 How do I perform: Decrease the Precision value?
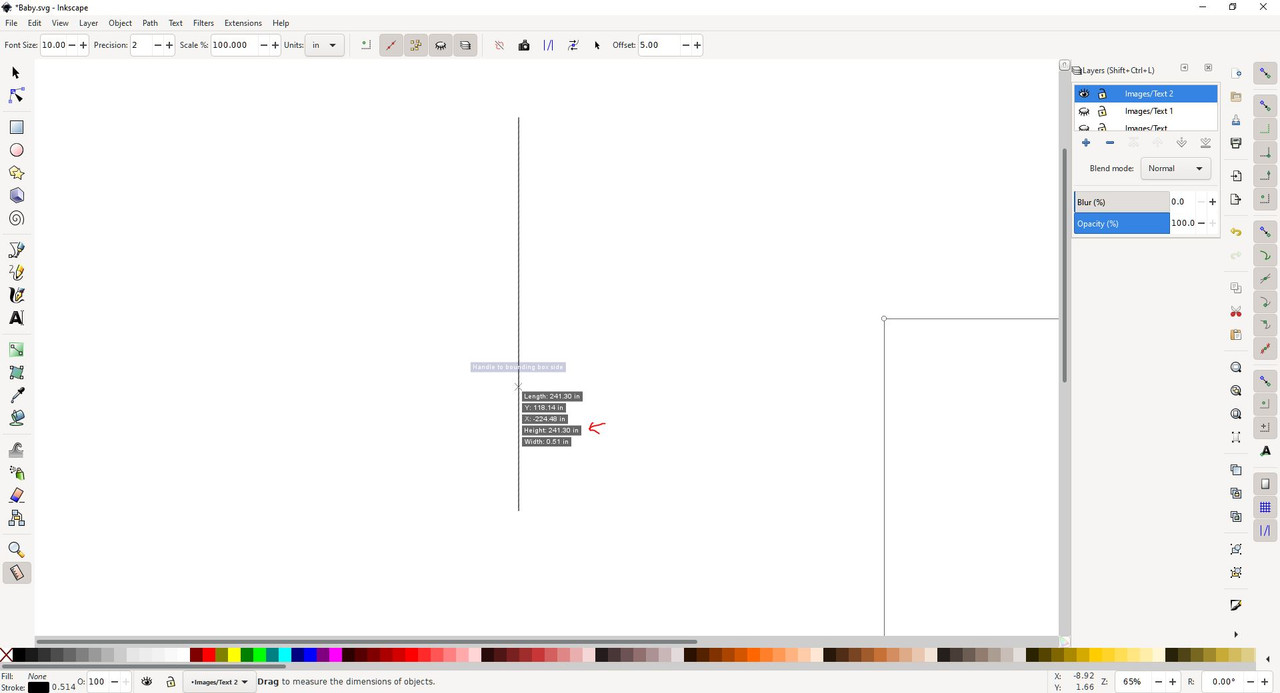click(158, 45)
